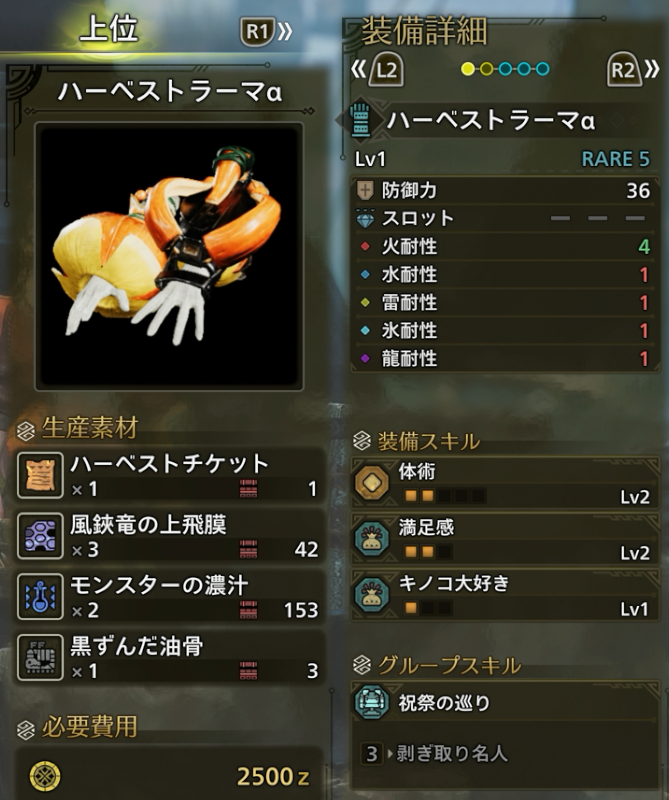Image resolution: width=669 pixels, height=800 pixels.
Task: Select the モンスターの濃汁 potion icon
Action: point(40,596)
